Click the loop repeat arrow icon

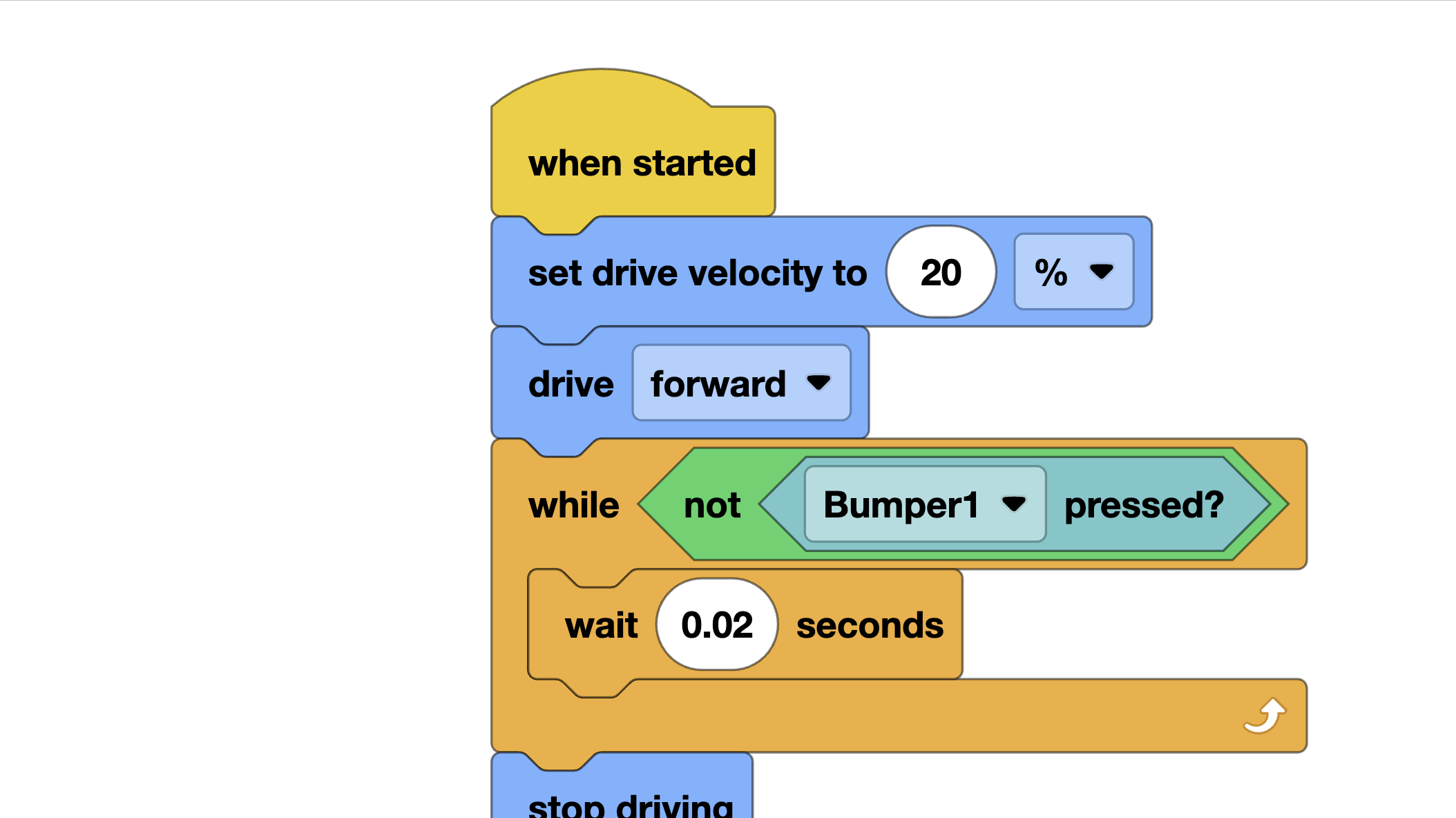pyautogui.click(x=1264, y=715)
